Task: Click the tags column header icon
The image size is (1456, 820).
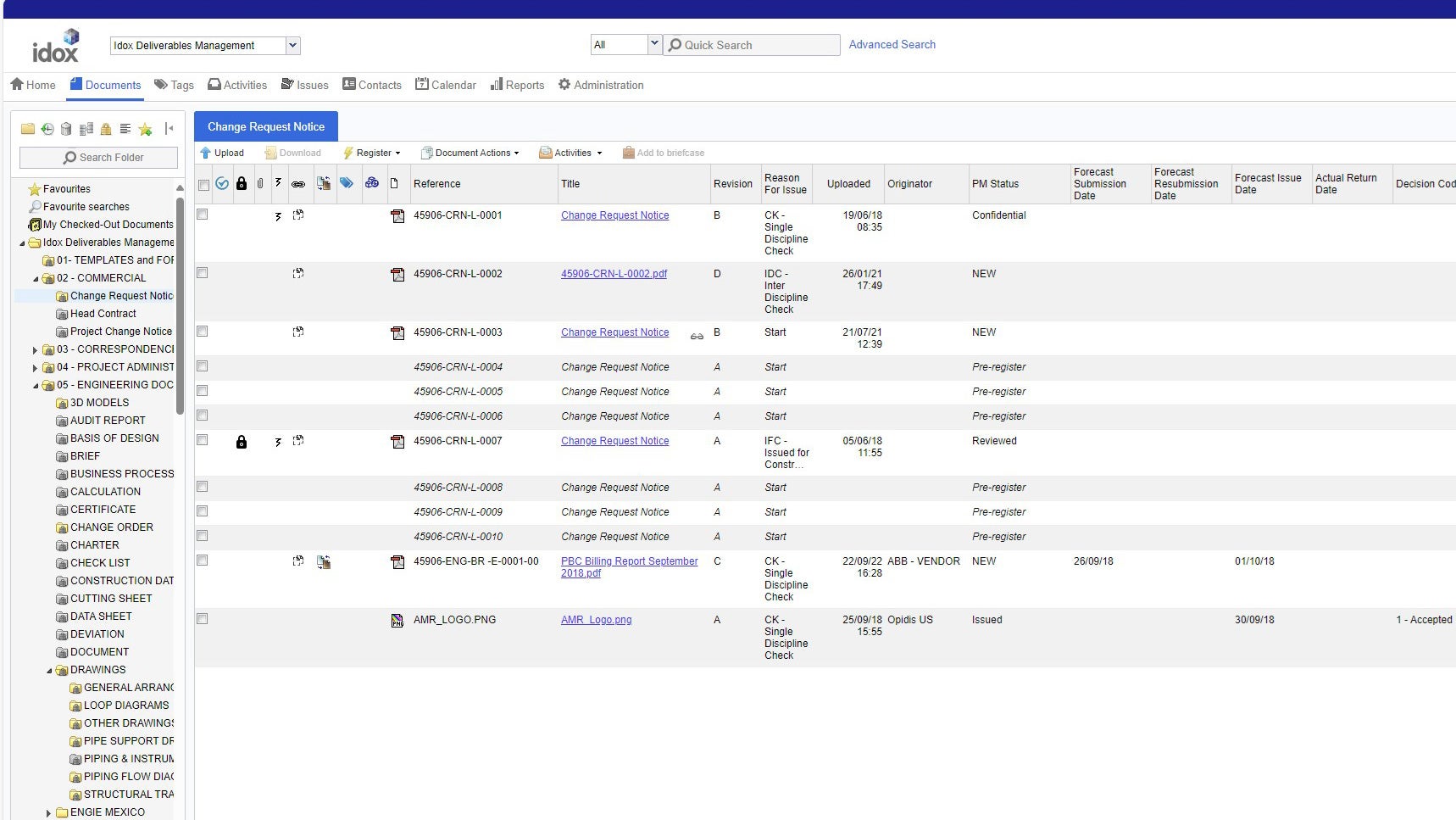Action: click(347, 183)
